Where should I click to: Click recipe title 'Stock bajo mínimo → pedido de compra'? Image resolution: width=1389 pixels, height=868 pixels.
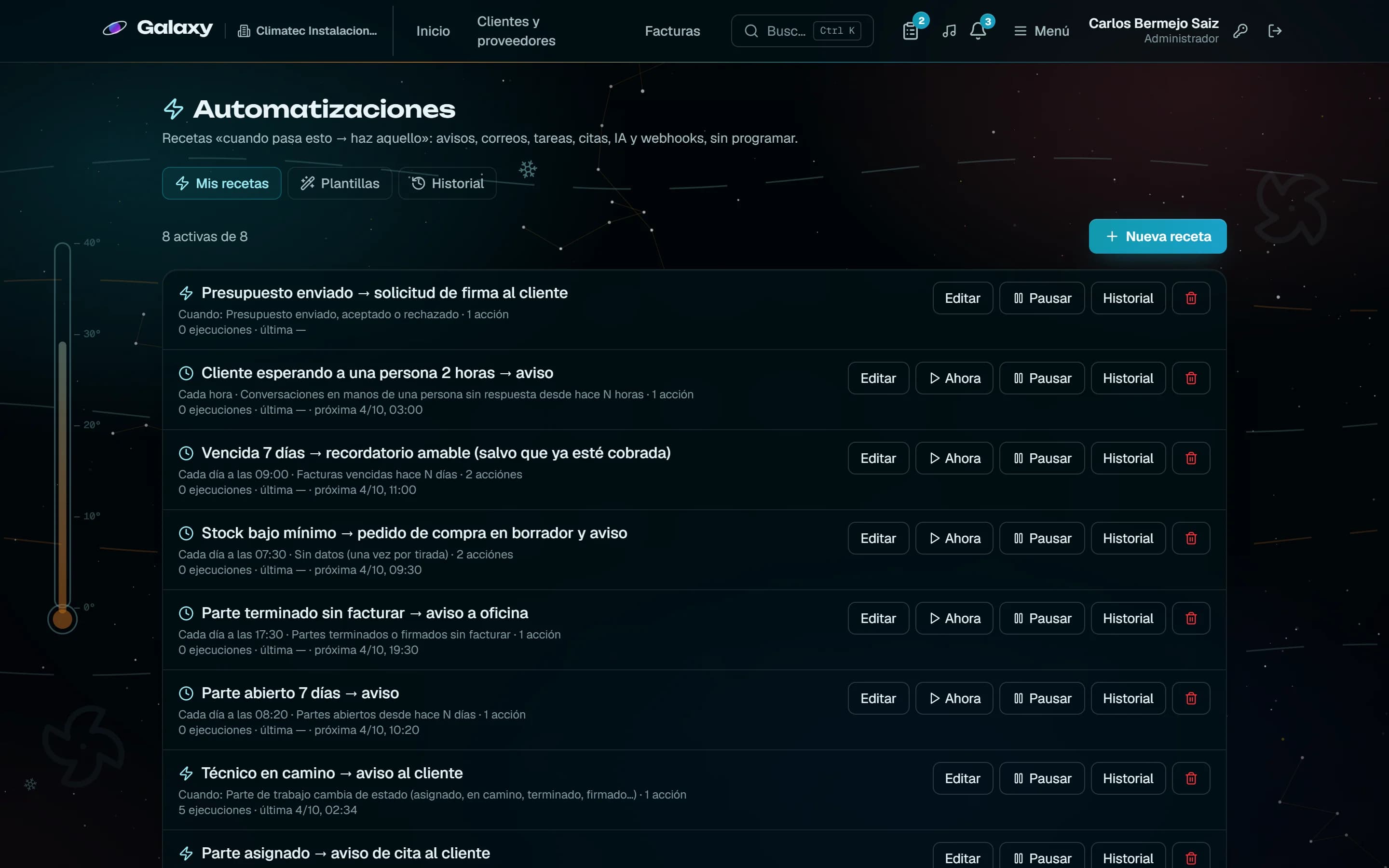click(x=414, y=533)
